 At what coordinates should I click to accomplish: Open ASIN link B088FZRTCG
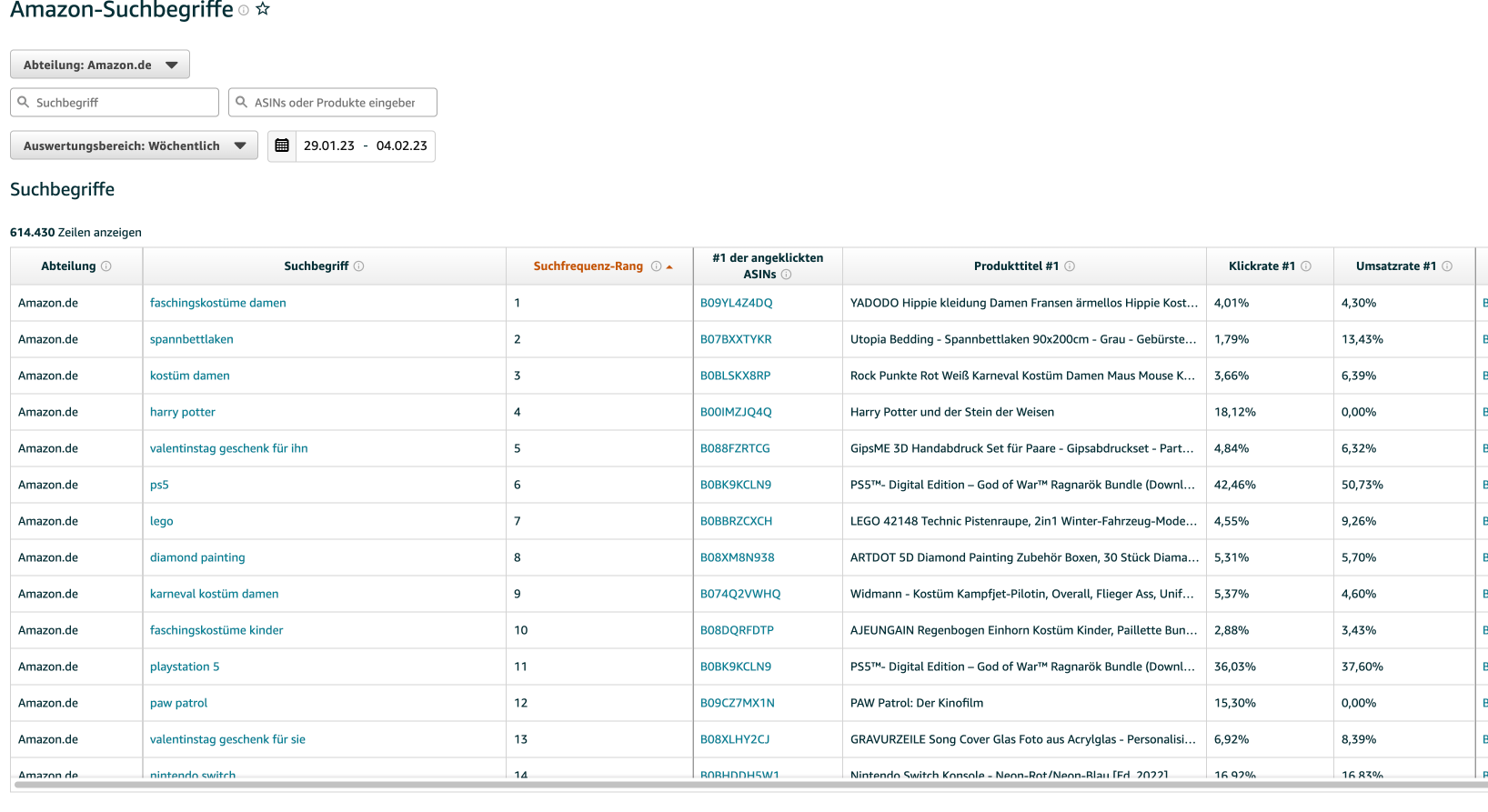[x=735, y=448]
